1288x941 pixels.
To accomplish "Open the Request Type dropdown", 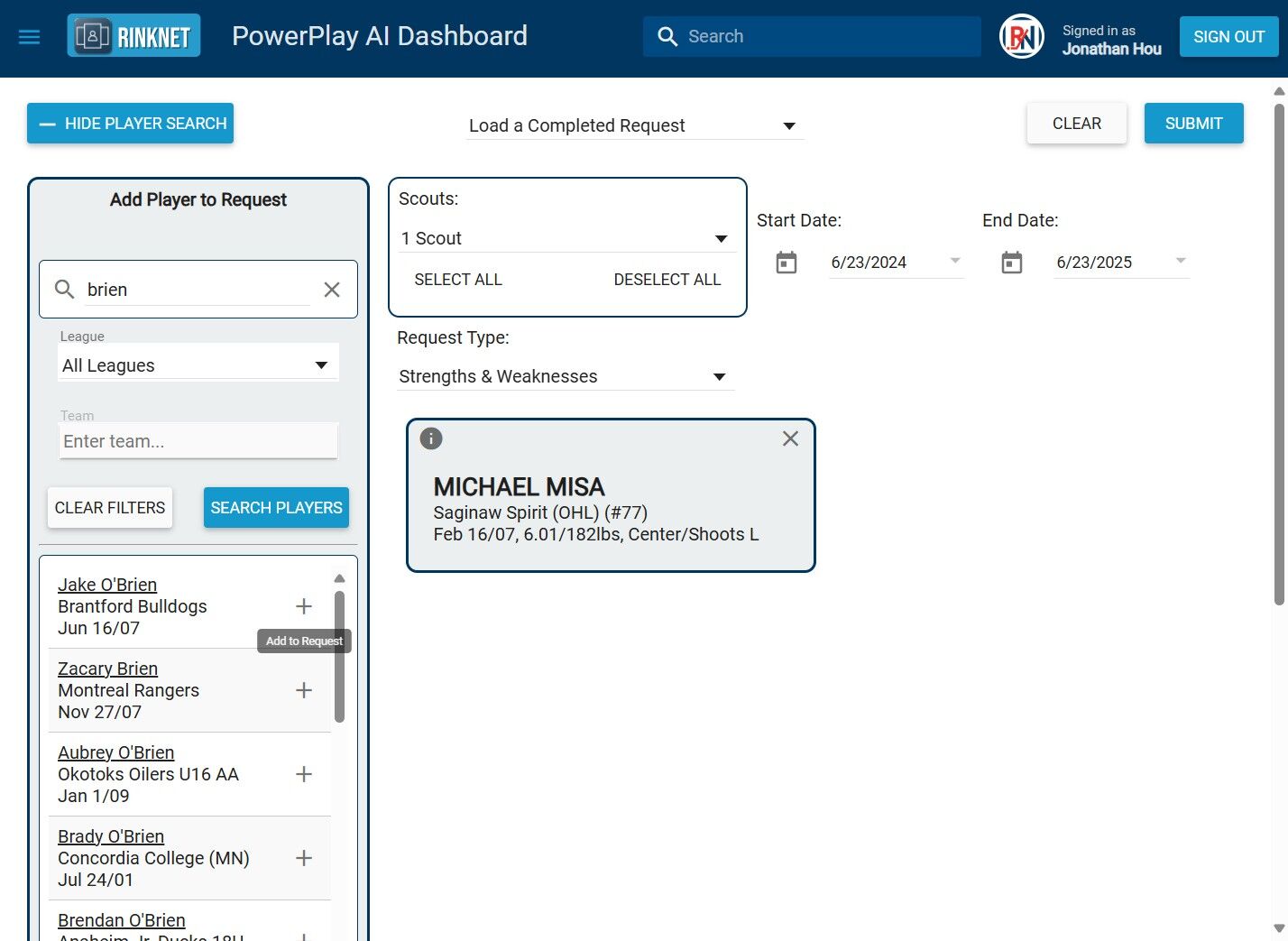I will tap(566, 376).
